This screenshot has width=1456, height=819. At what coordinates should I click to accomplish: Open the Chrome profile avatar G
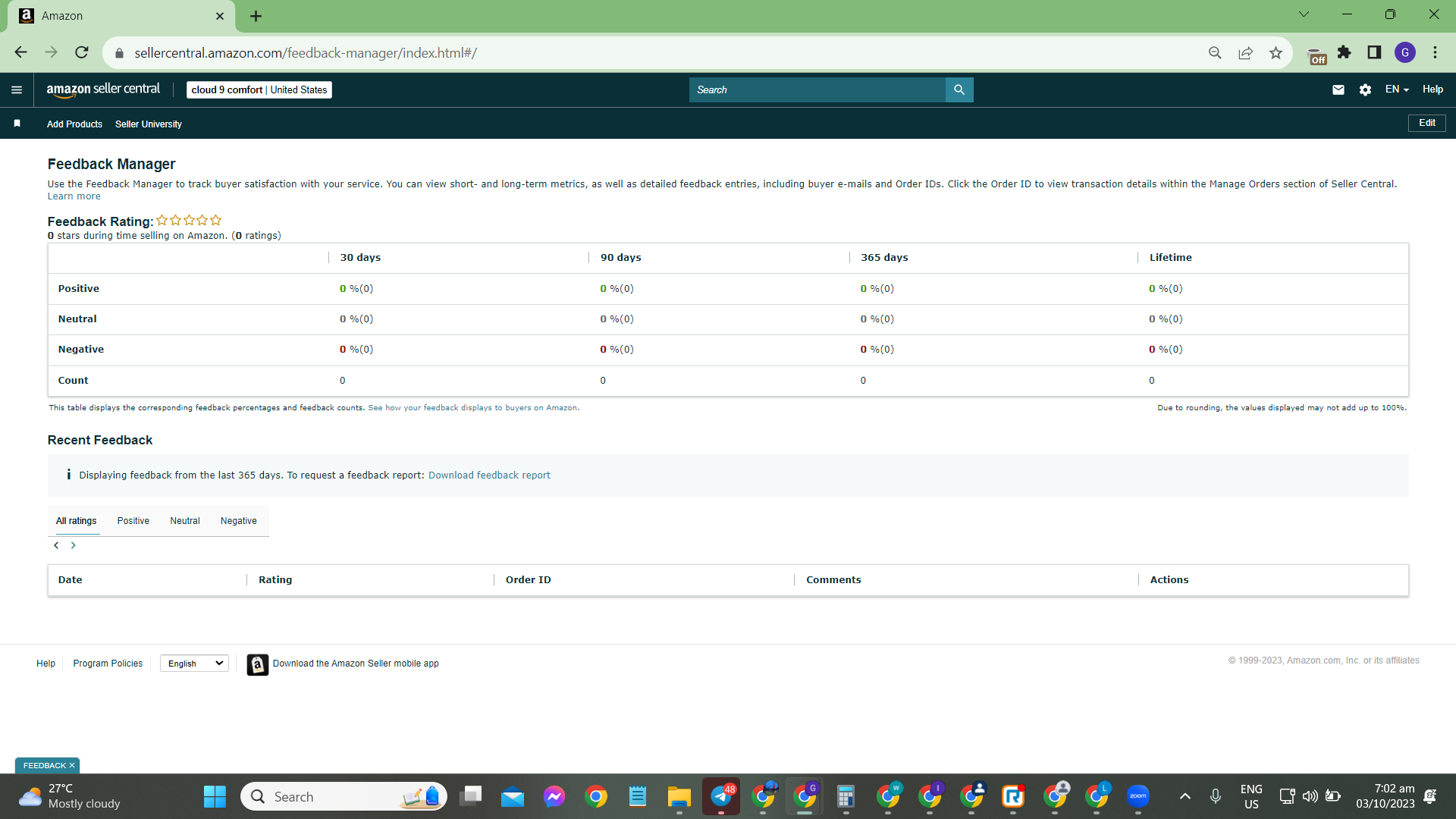1405,52
